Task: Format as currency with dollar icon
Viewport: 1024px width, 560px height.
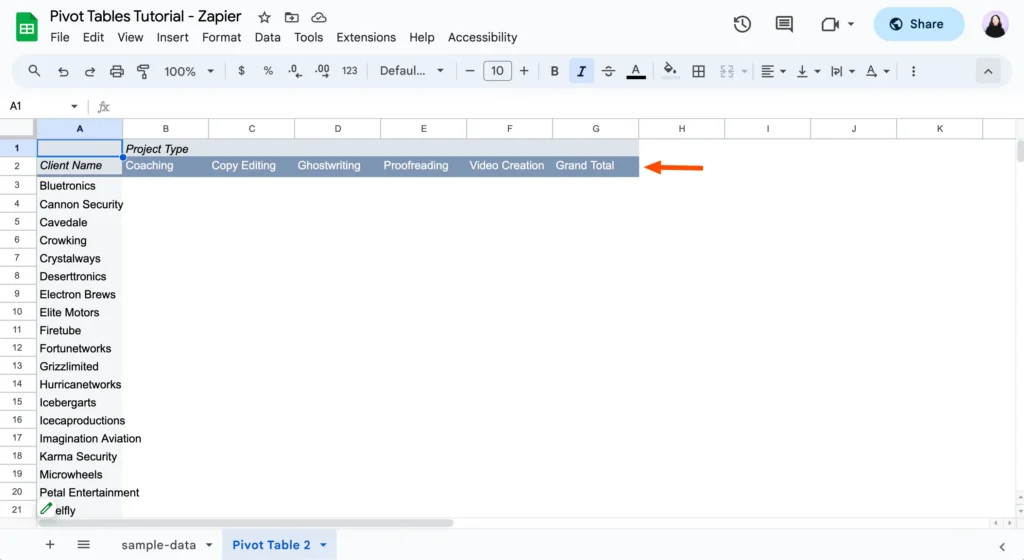Action: (241, 70)
